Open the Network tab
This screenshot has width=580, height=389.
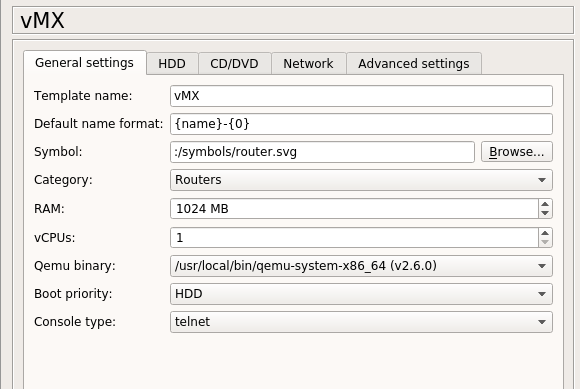308,64
